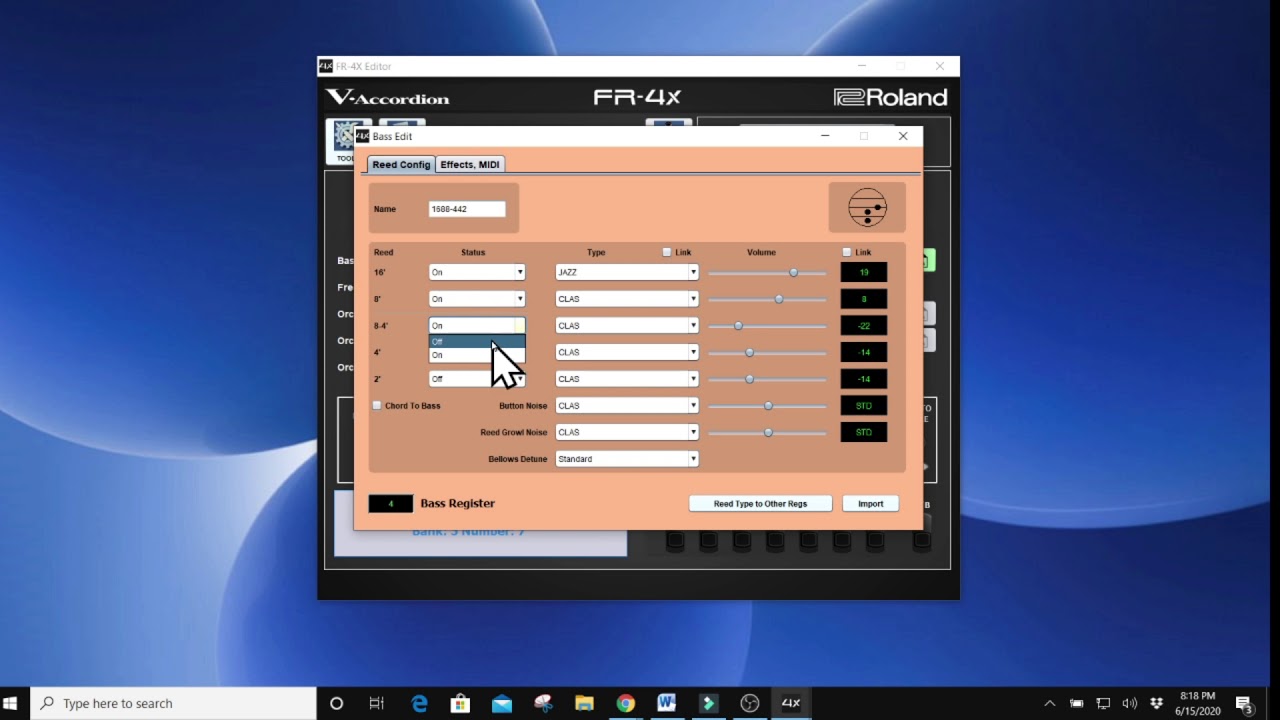Expand the Button Noise type dropdown
1280x720 pixels.
point(627,405)
